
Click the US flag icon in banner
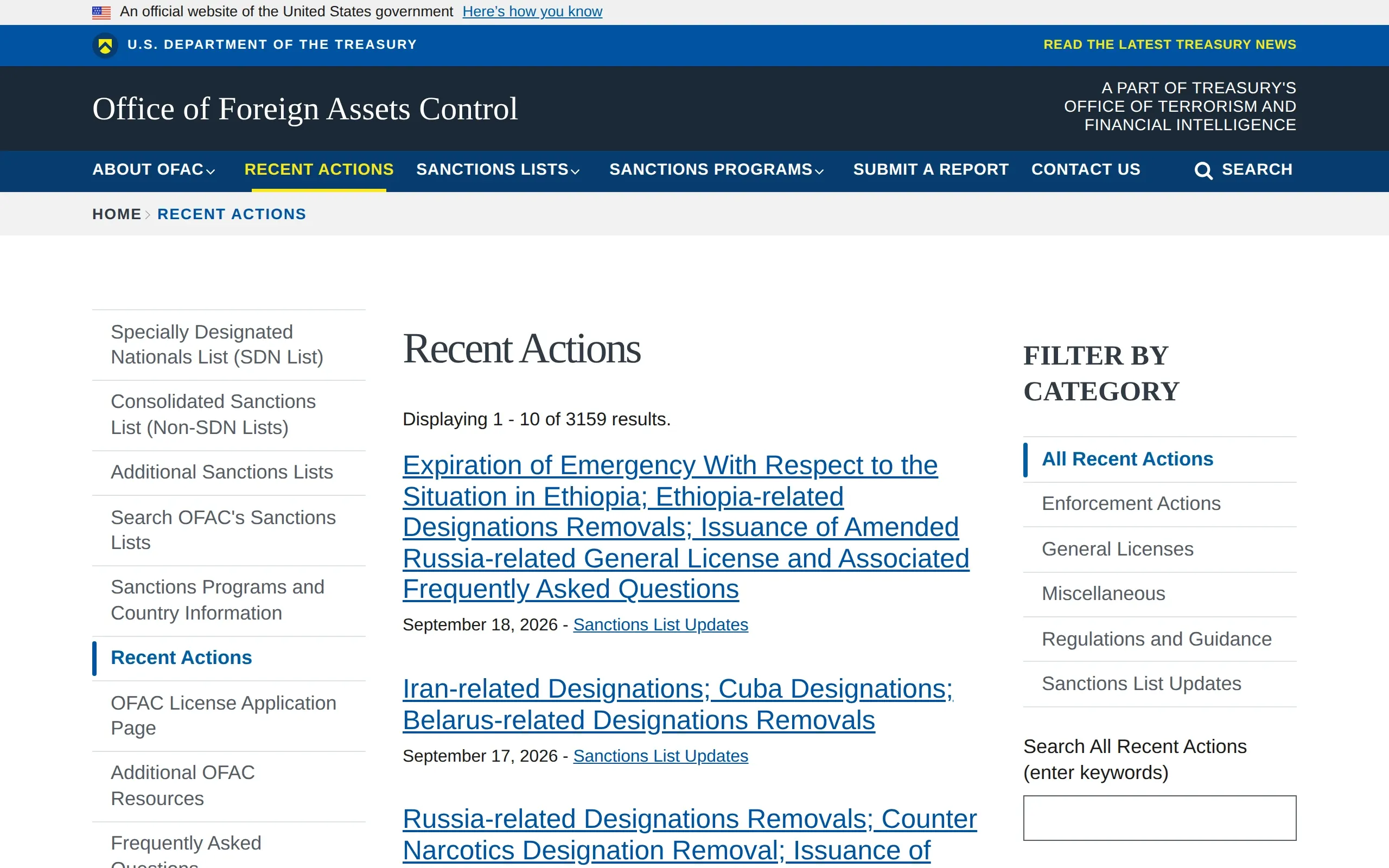(101, 12)
